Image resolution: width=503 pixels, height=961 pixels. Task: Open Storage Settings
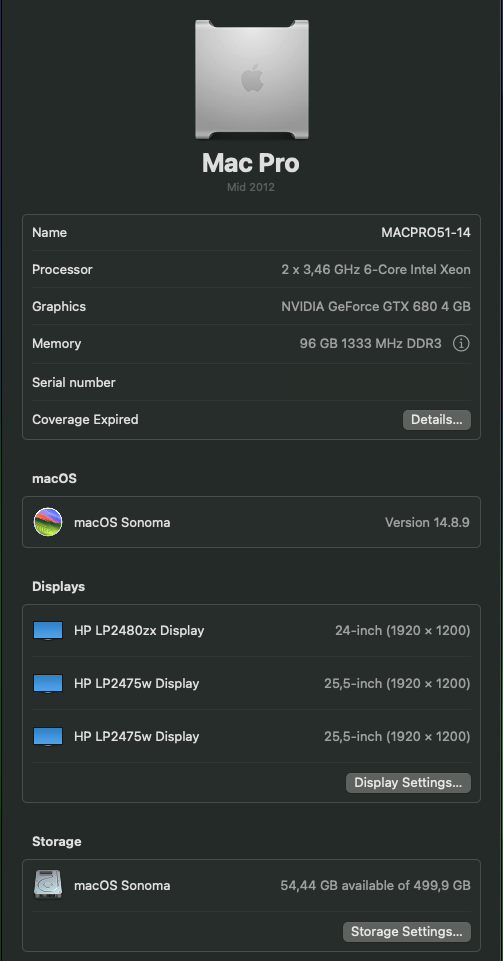[407, 932]
